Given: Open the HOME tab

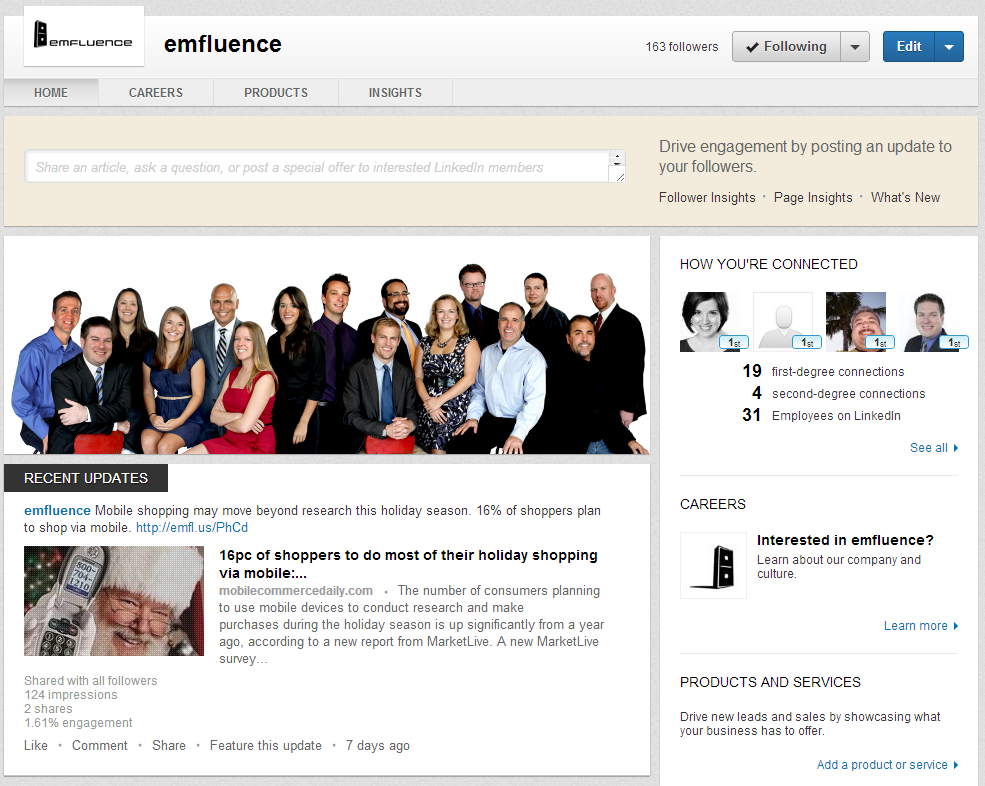Looking at the screenshot, I should 51,92.
